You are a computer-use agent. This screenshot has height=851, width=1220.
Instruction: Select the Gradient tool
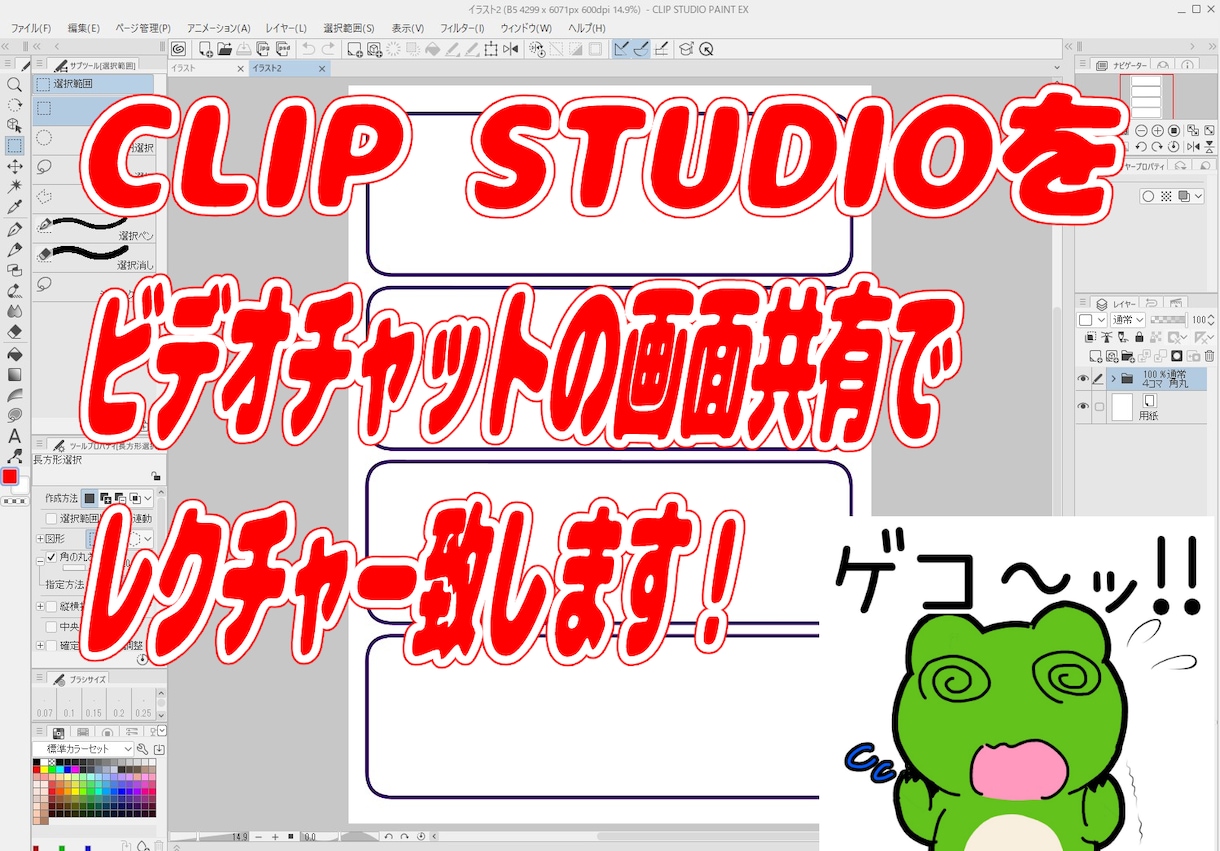[x=14, y=374]
